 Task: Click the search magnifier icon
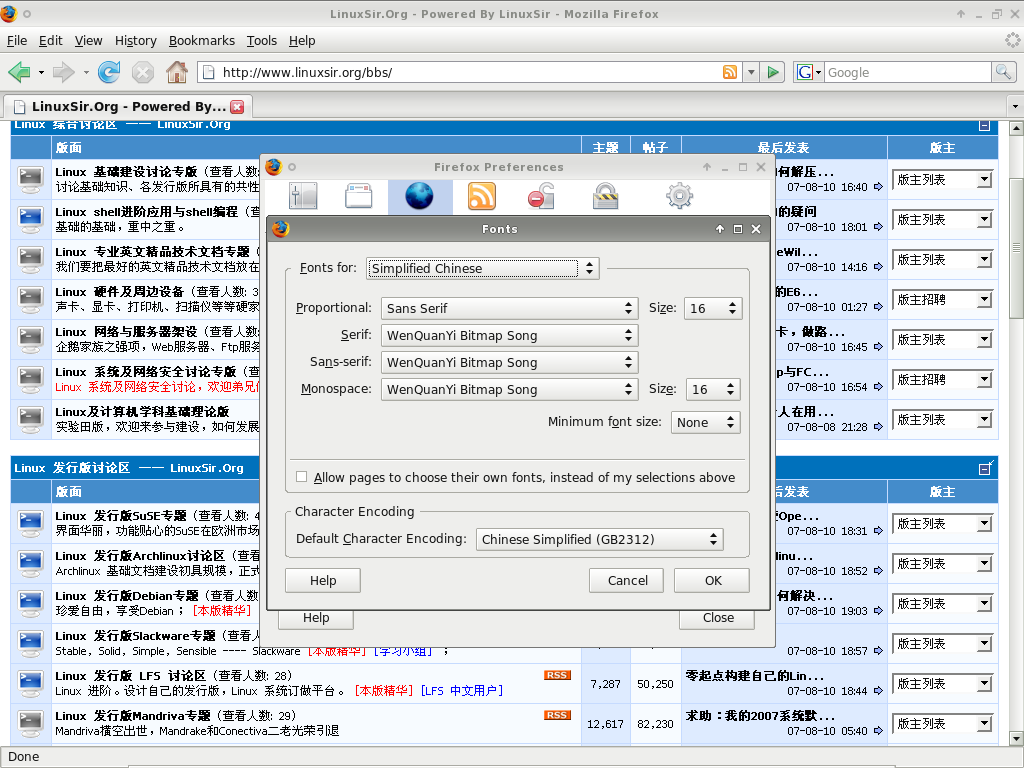click(x=1003, y=72)
